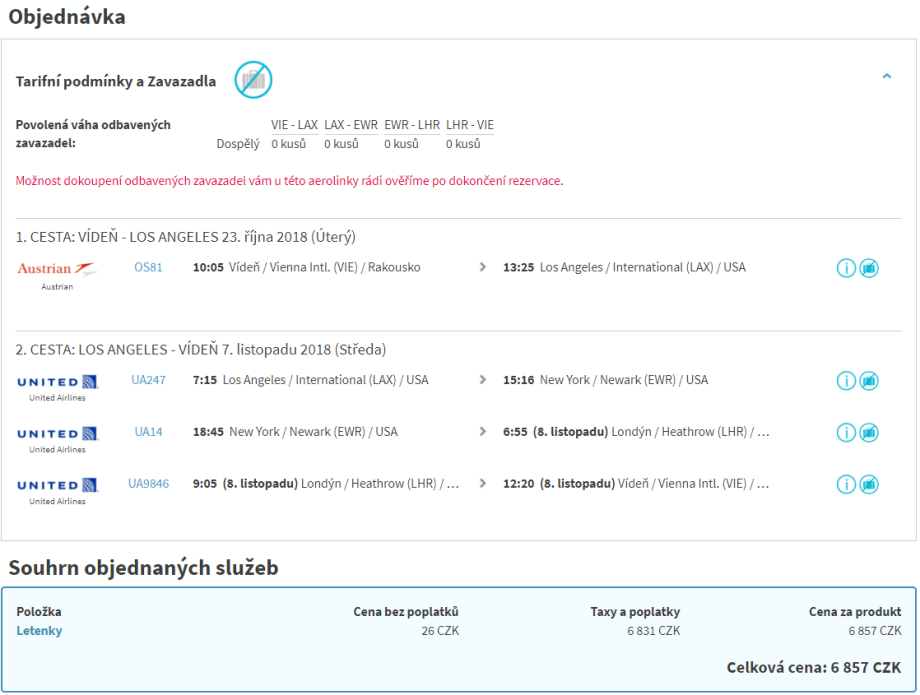Click no-baggage icon for flight OS81

pos(869,269)
